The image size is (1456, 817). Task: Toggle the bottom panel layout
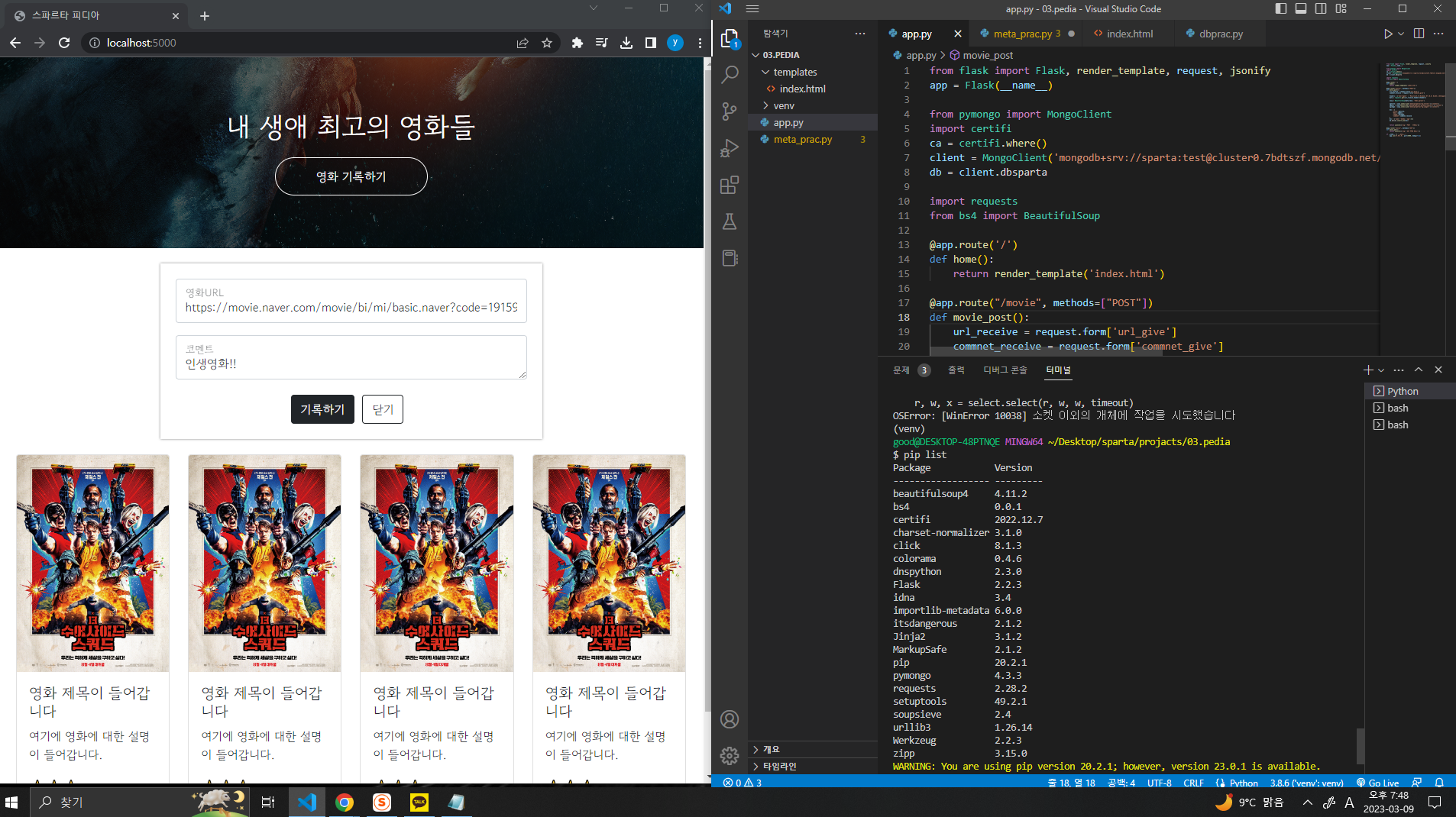(x=1301, y=9)
